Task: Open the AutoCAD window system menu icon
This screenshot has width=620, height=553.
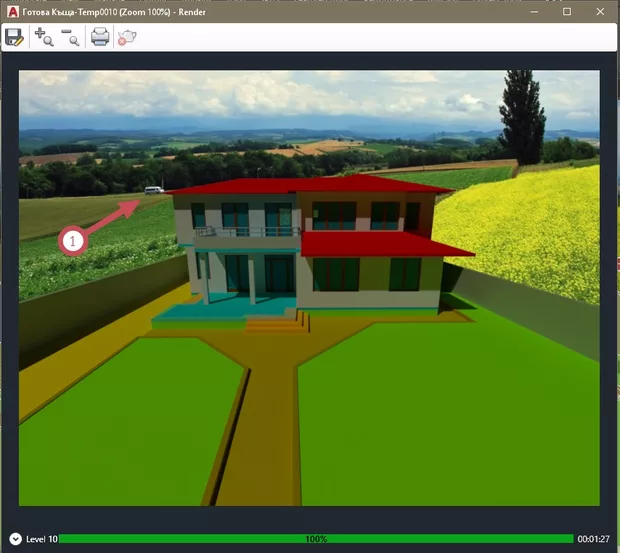Action: coord(11,9)
